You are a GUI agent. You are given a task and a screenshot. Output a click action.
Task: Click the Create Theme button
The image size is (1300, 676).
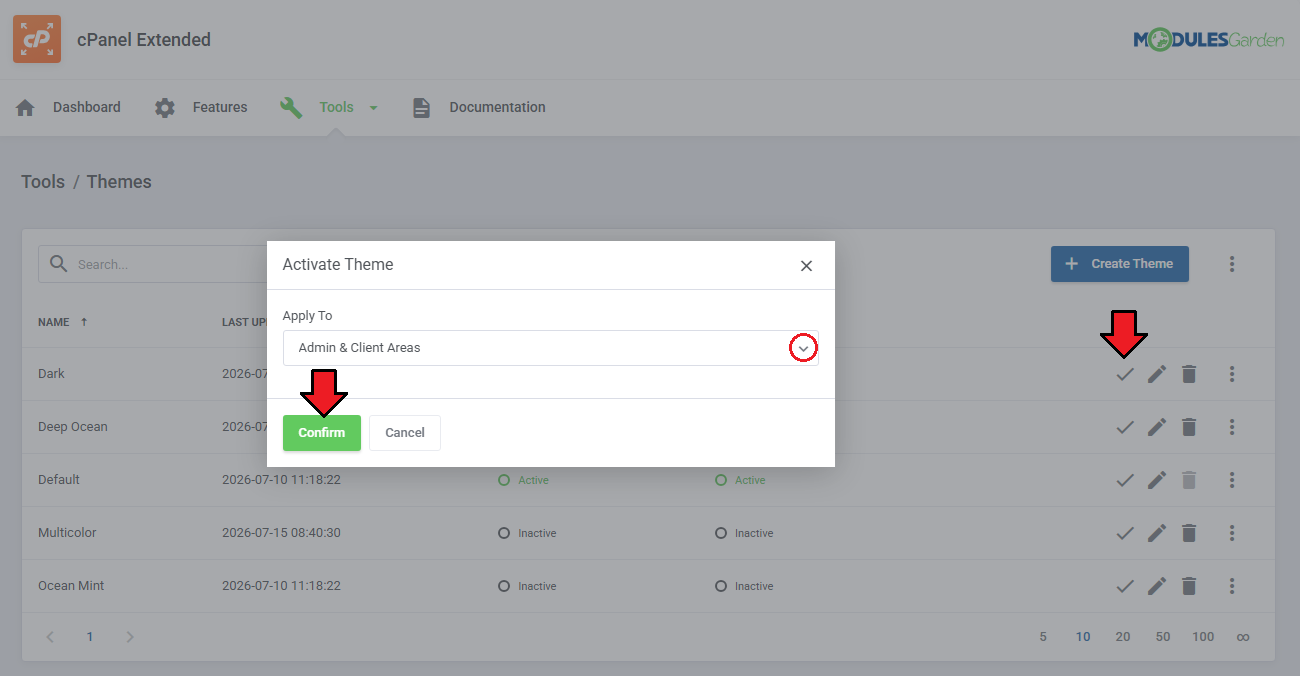coord(1119,264)
